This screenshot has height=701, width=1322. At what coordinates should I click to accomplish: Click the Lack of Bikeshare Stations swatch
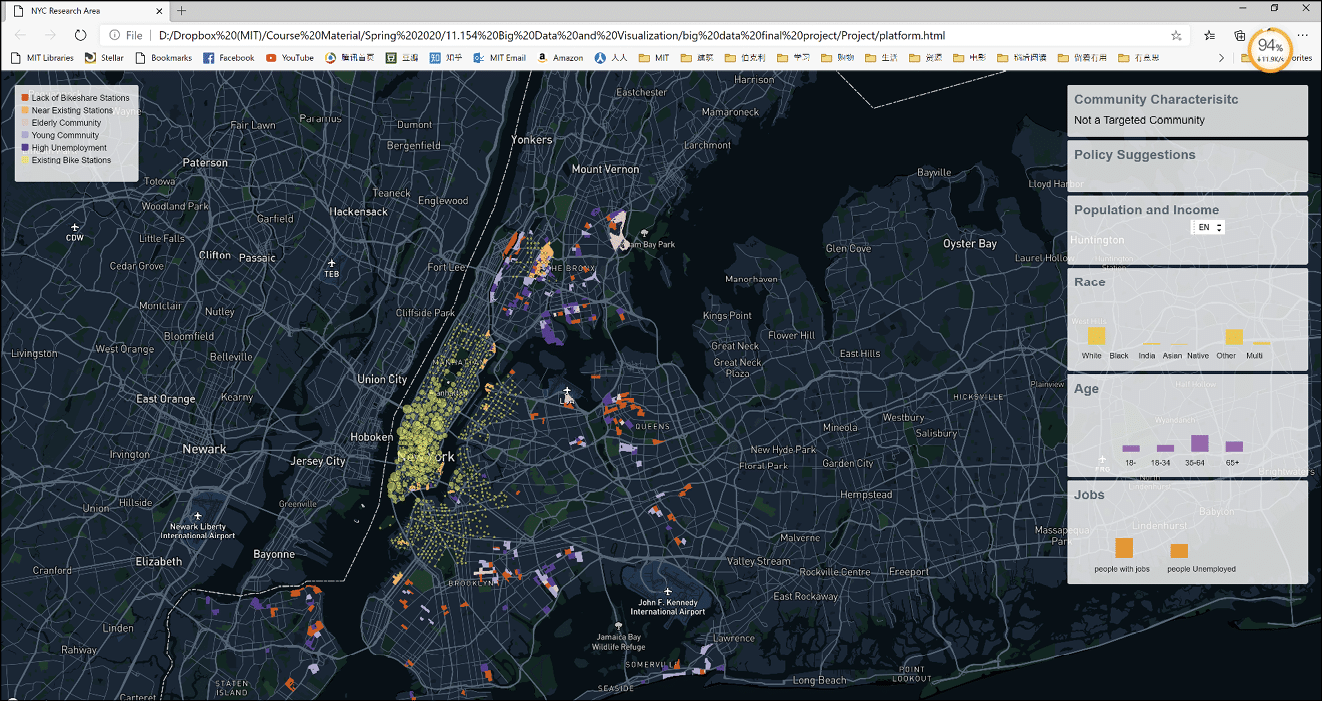25,98
